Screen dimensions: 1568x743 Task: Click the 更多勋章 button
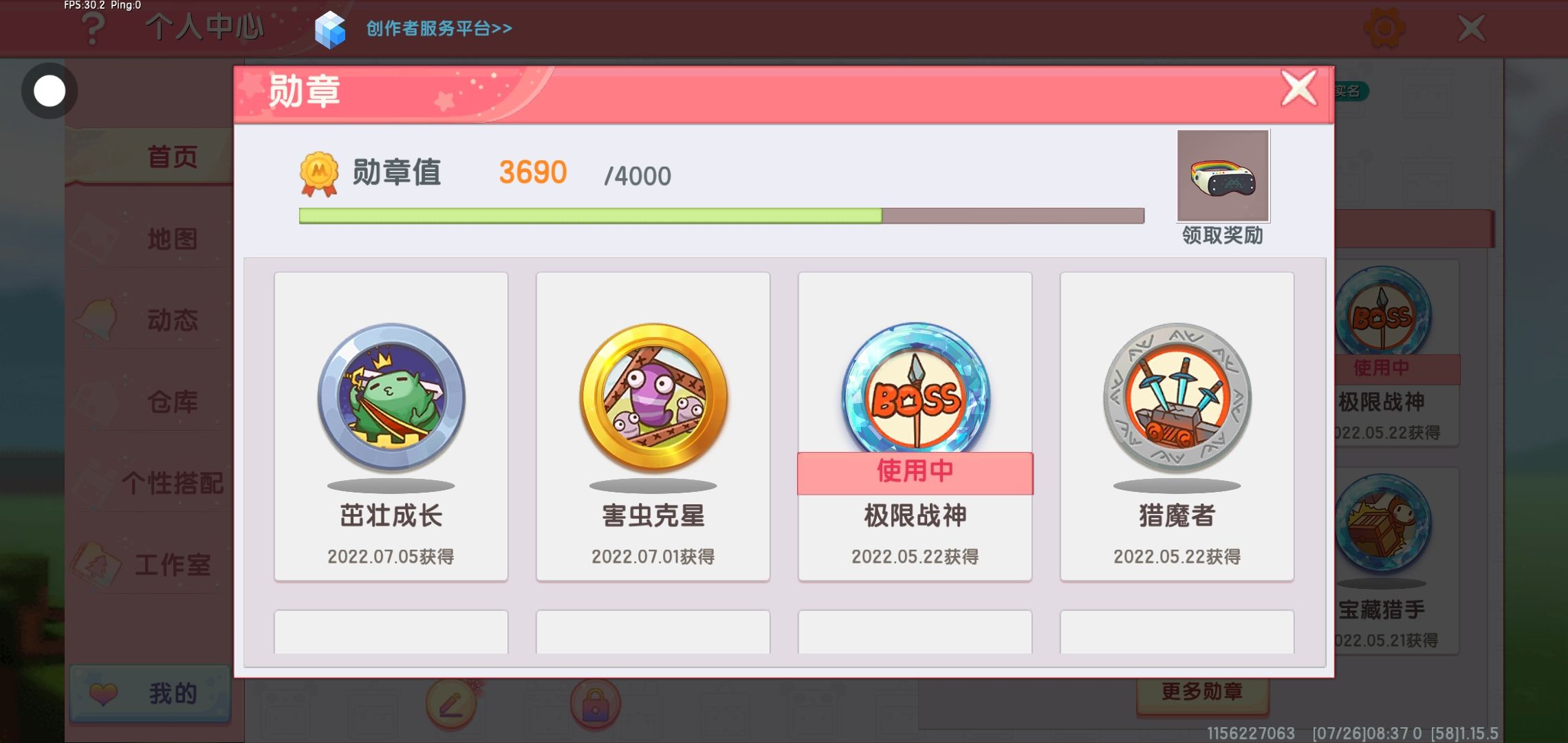tap(1202, 691)
